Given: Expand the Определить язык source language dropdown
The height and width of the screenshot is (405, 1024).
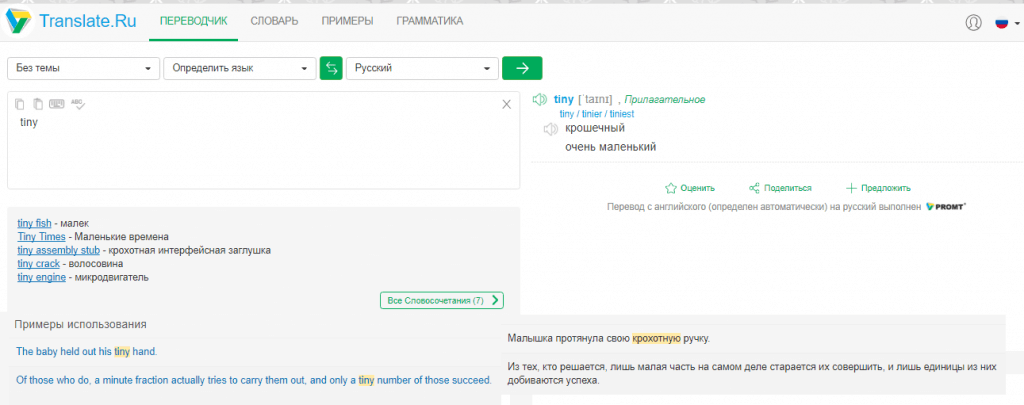Looking at the screenshot, I should pyautogui.click(x=239, y=68).
